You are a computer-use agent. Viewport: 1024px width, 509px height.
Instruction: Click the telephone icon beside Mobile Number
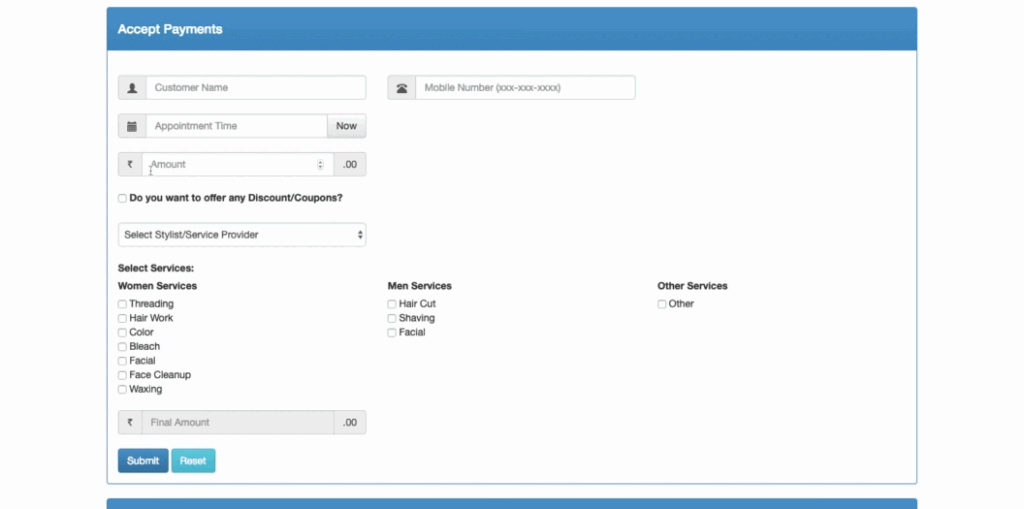[402, 88]
